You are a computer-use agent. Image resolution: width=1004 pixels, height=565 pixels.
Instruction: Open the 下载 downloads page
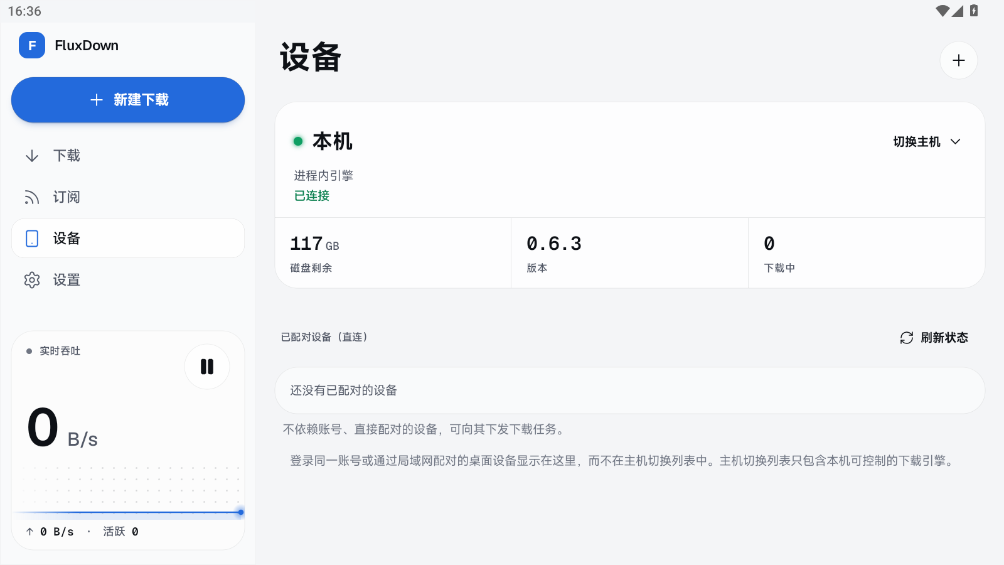[x=128, y=156]
